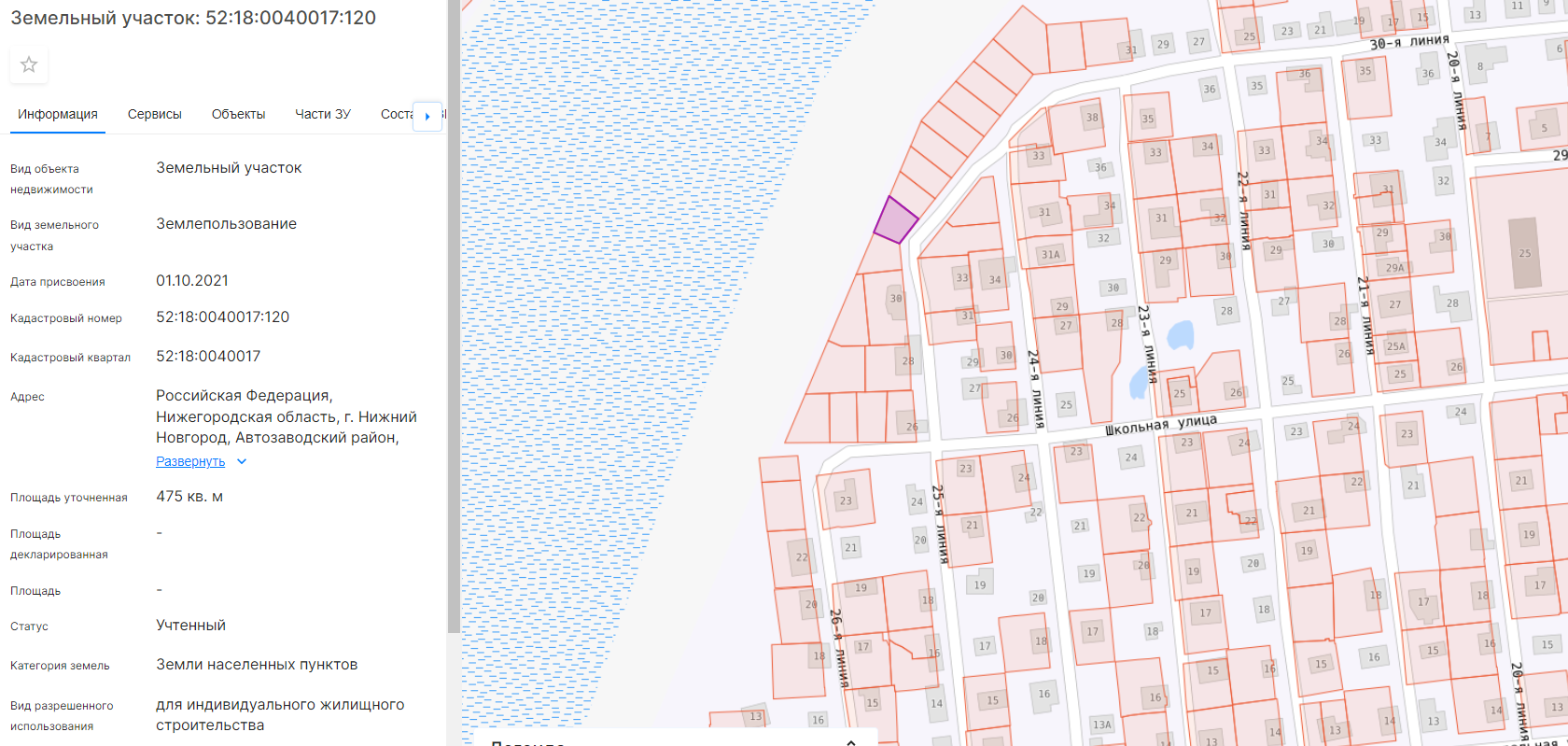Expand the legend panel with chevron
The image size is (1568, 746).
[851, 742]
